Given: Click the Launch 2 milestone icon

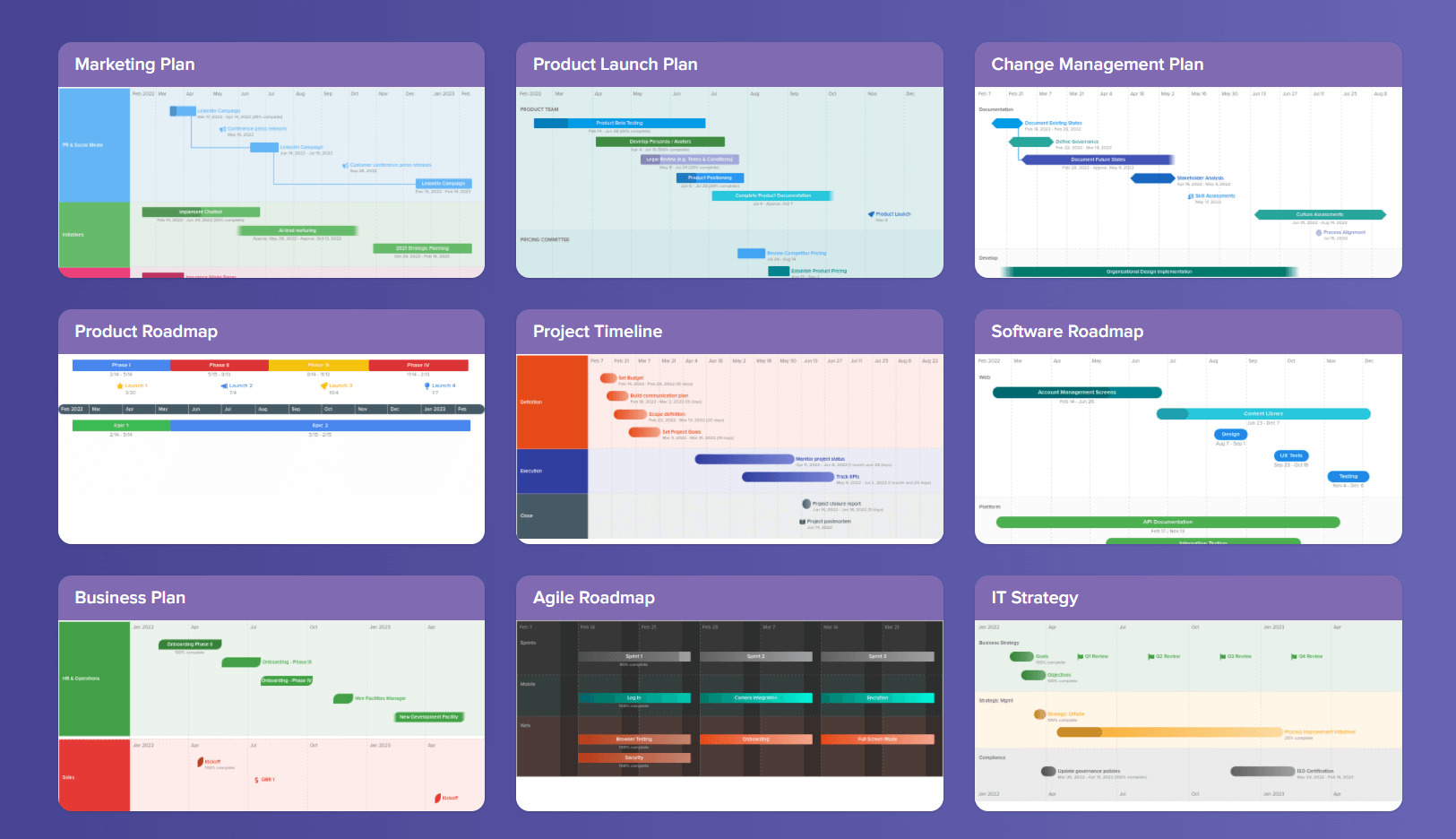Looking at the screenshot, I should coord(224,385).
